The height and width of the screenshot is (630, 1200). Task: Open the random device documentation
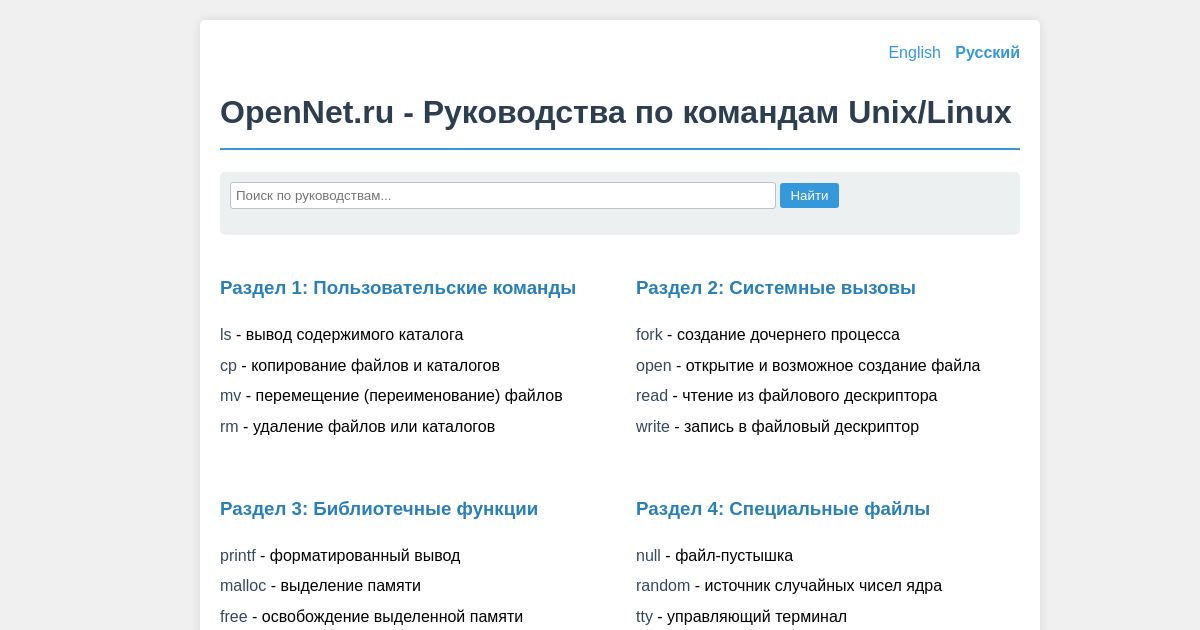point(662,587)
